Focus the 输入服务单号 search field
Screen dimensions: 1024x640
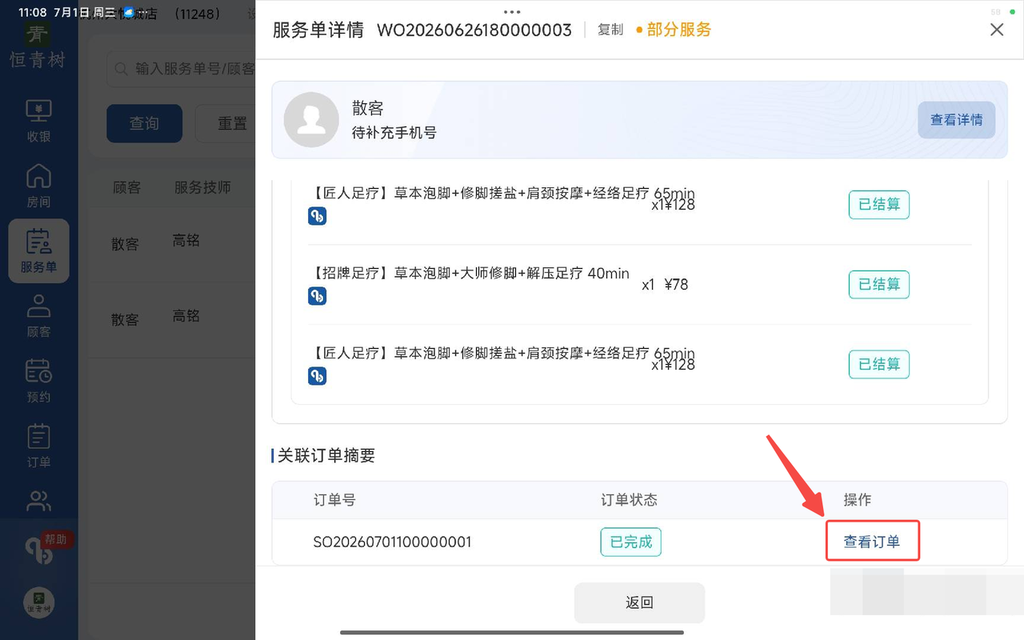(182, 69)
